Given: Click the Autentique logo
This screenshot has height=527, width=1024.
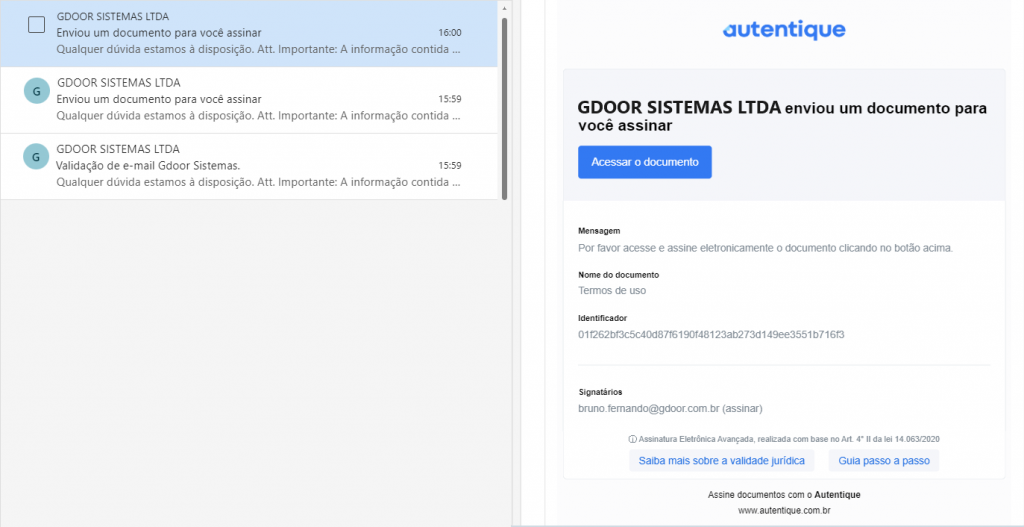Looking at the screenshot, I should (784, 29).
